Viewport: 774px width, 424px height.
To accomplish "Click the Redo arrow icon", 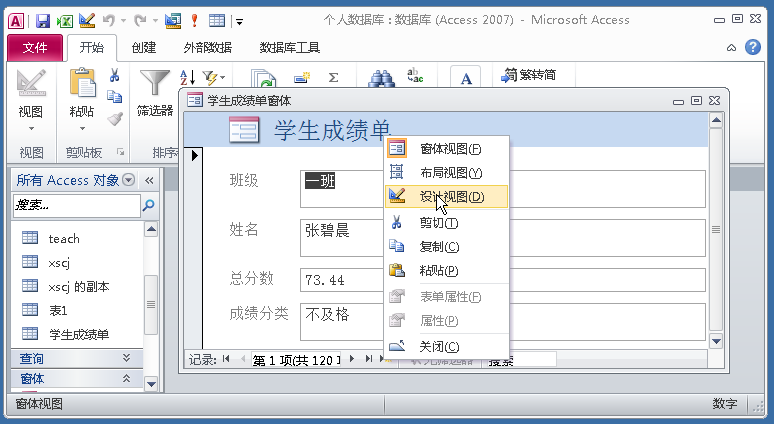I will pos(140,20).
